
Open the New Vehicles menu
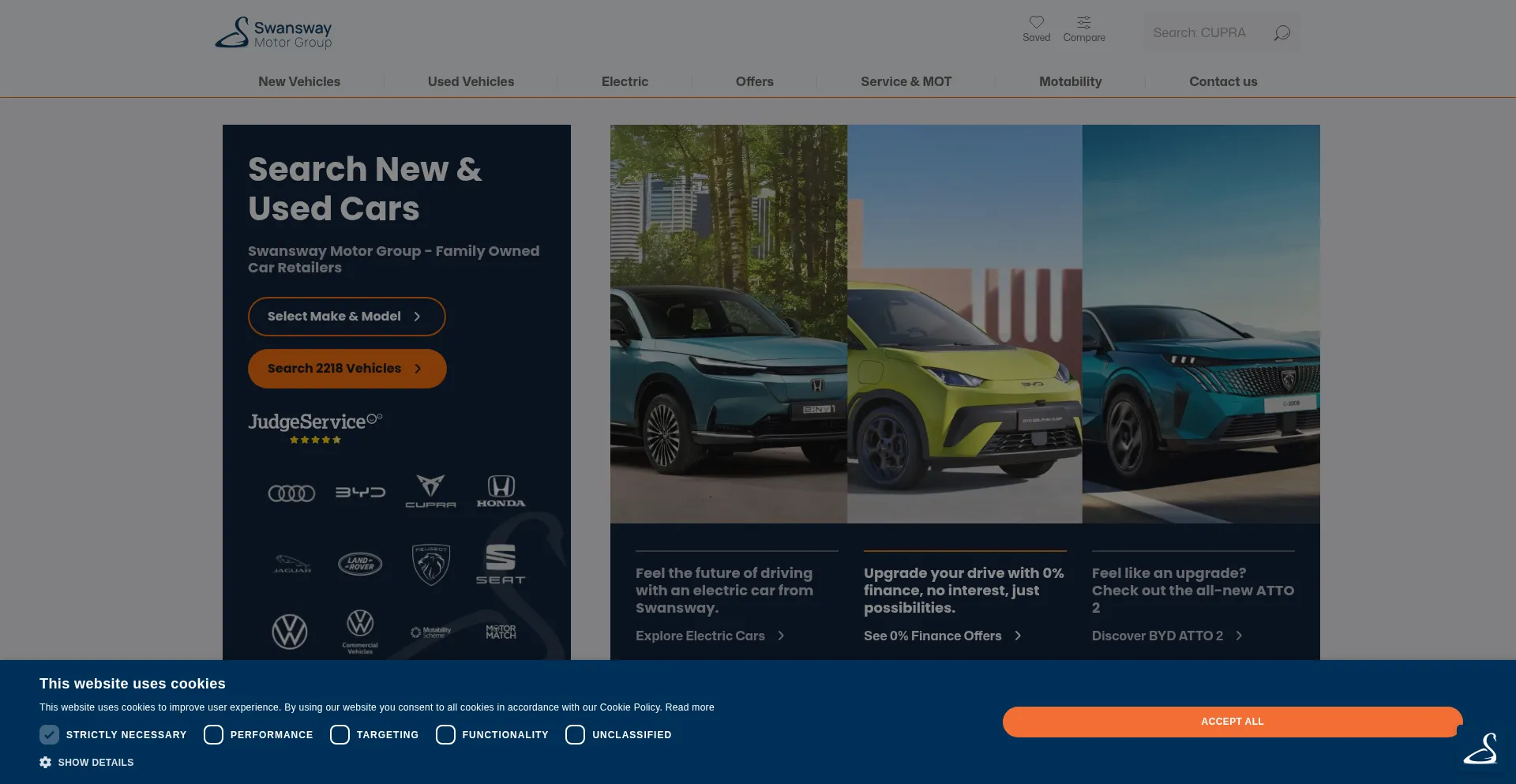point(299,81)
